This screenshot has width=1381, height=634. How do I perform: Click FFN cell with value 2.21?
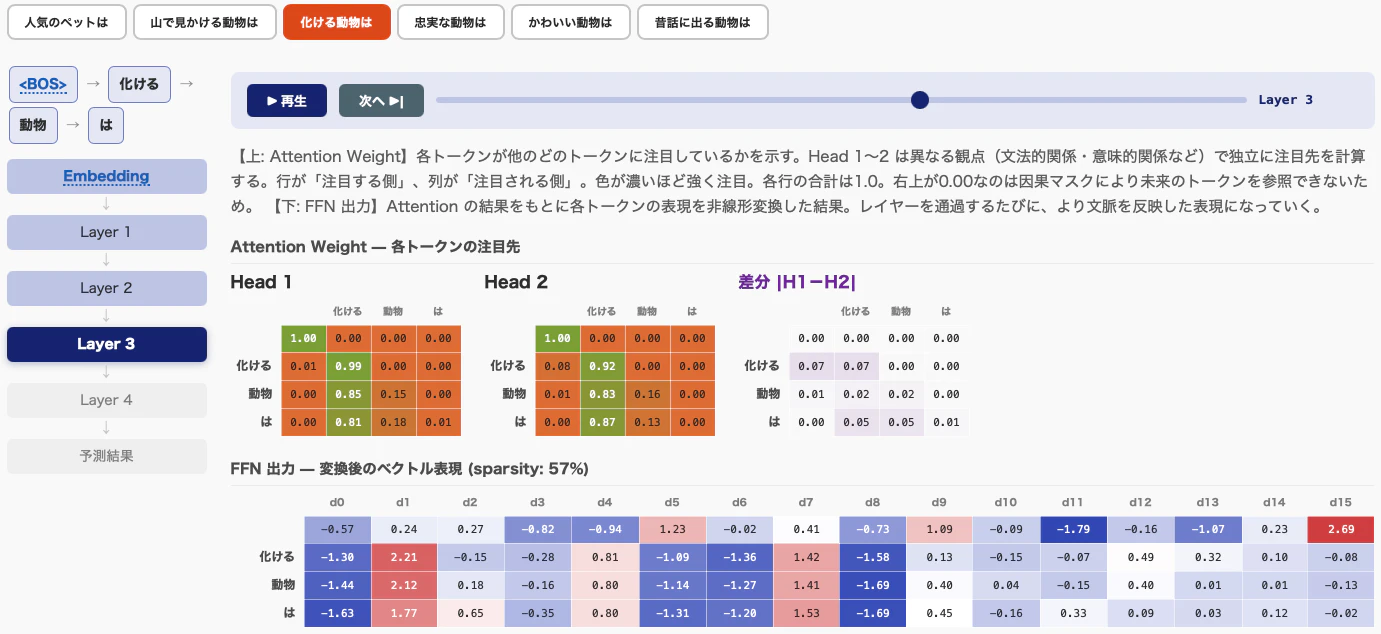tap(402, 557)
